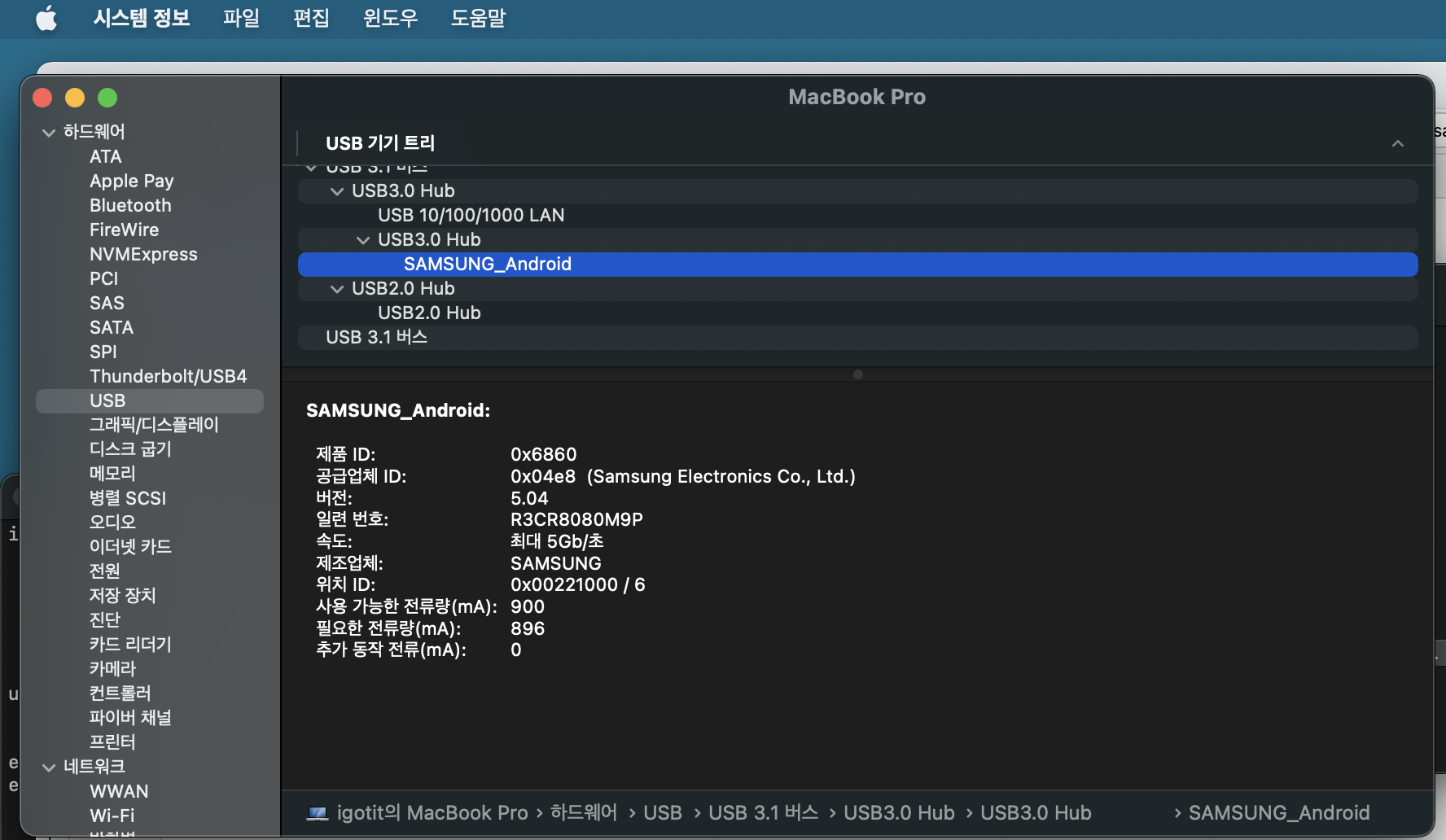Collapse the nested USB3.0 Hub node

[363, 240]
